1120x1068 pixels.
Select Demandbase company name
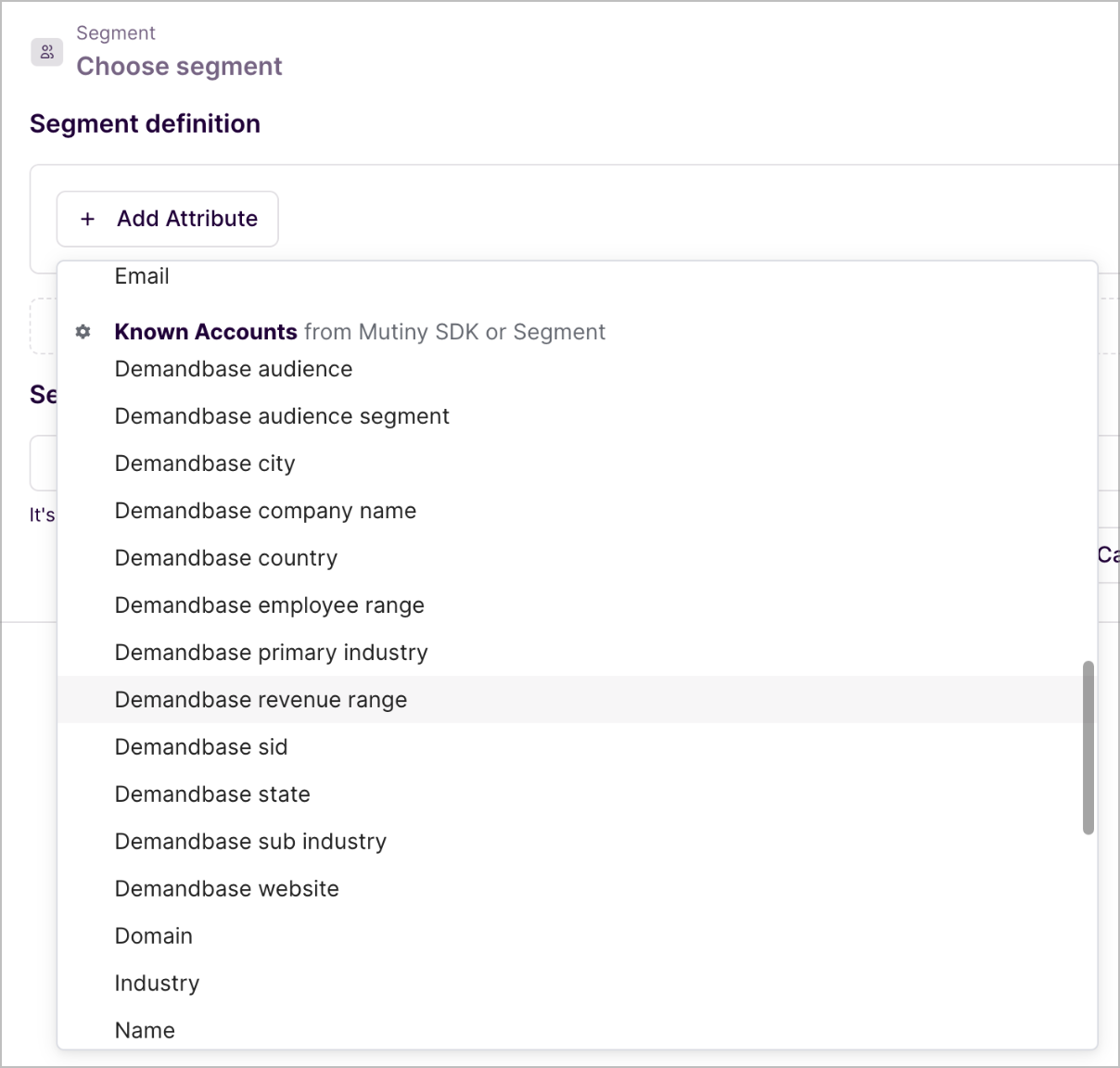[577, 511]
